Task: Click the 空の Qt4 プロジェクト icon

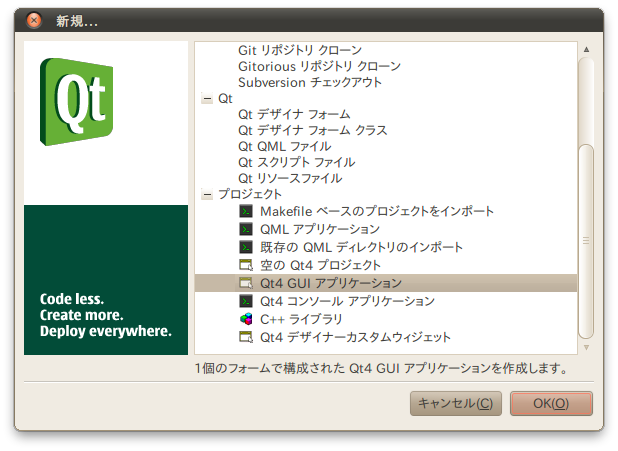Action: (246, 265)
